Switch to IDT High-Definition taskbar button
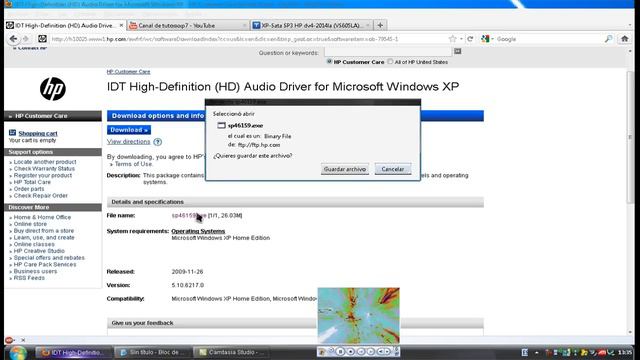The image size is (640, 360). [x=73, y=352]
